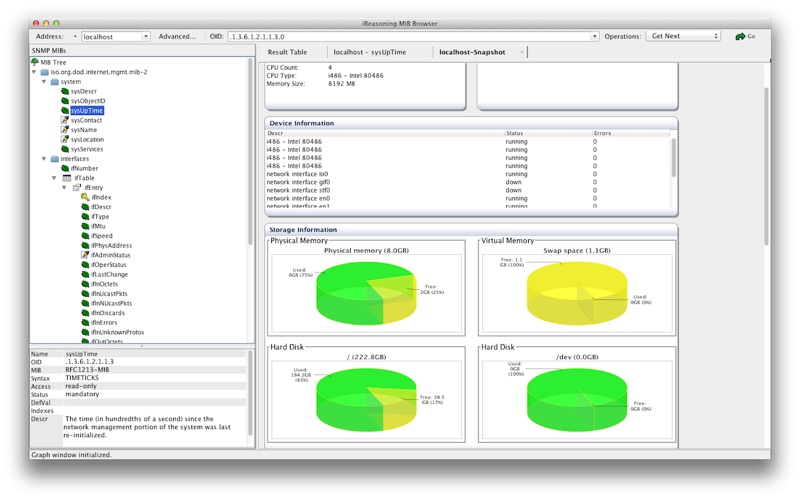Click the ifMtu leaf icon
The height and width of the screenshot is (500, 800).
[x=85, y=226]
